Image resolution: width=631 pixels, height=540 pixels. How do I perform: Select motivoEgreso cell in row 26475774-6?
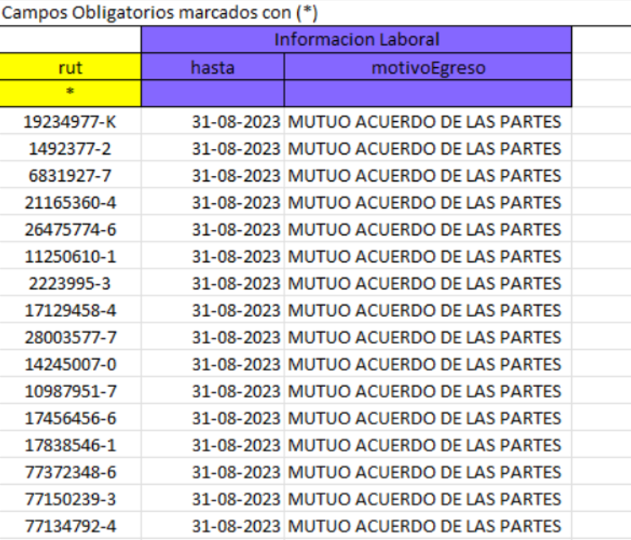428,229
